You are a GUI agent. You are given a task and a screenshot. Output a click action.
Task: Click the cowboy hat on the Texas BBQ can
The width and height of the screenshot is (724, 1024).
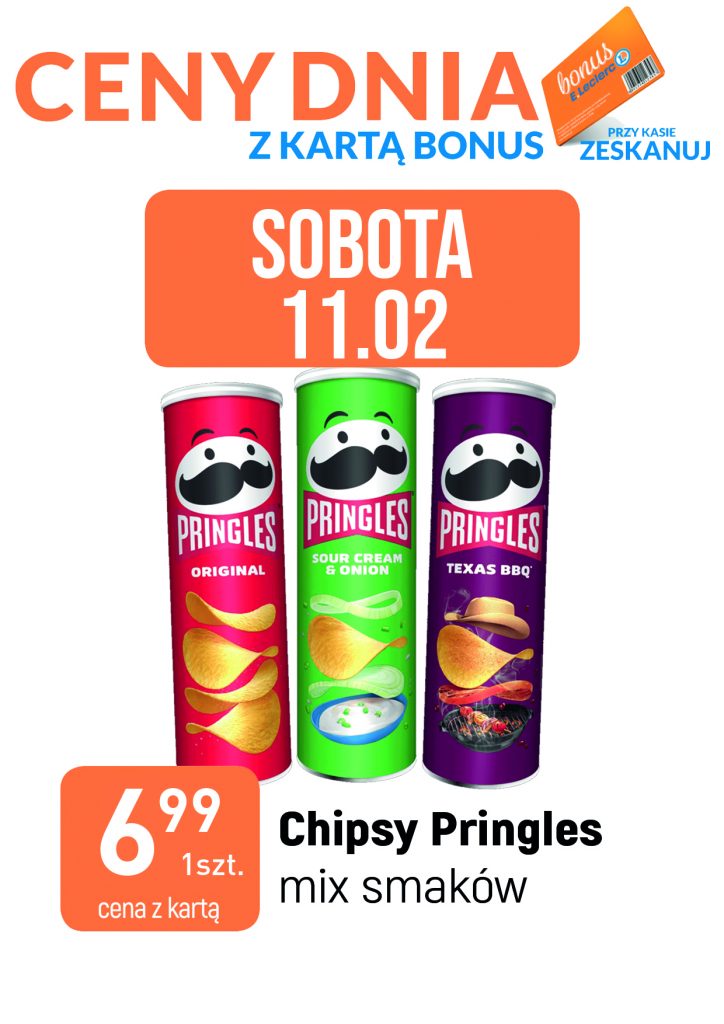(487, 617)
